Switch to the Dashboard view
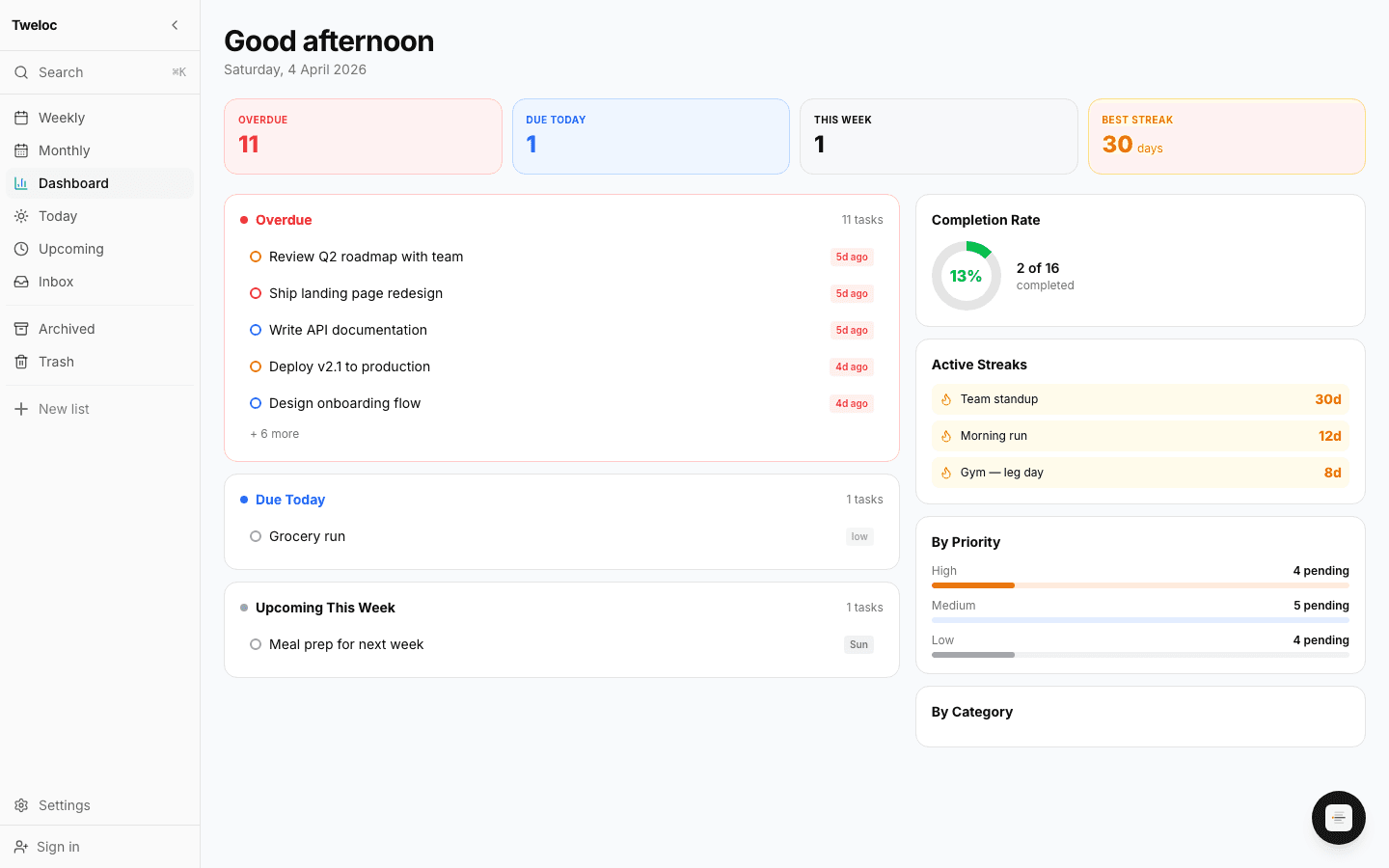This screenshot has width=1389, height=868. pyautogui.click(x=74, y=182)
